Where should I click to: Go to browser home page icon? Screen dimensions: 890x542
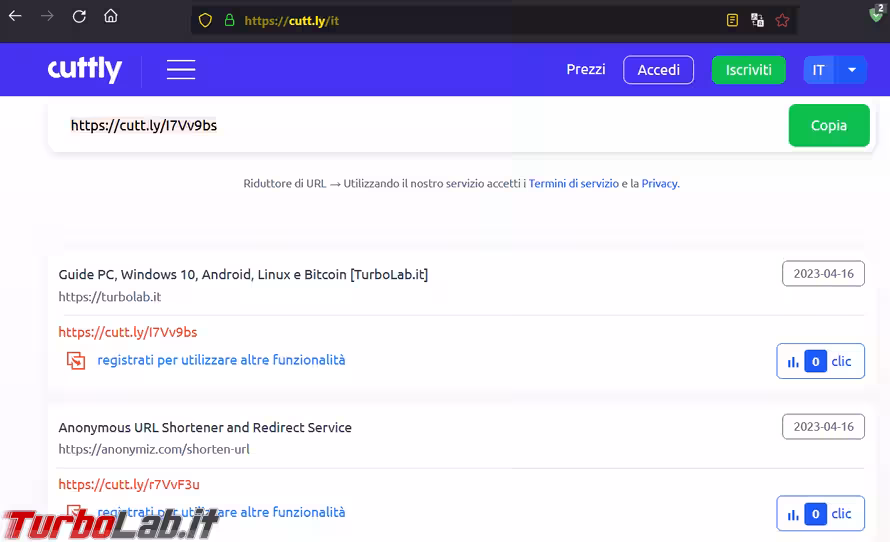(111, 17)
